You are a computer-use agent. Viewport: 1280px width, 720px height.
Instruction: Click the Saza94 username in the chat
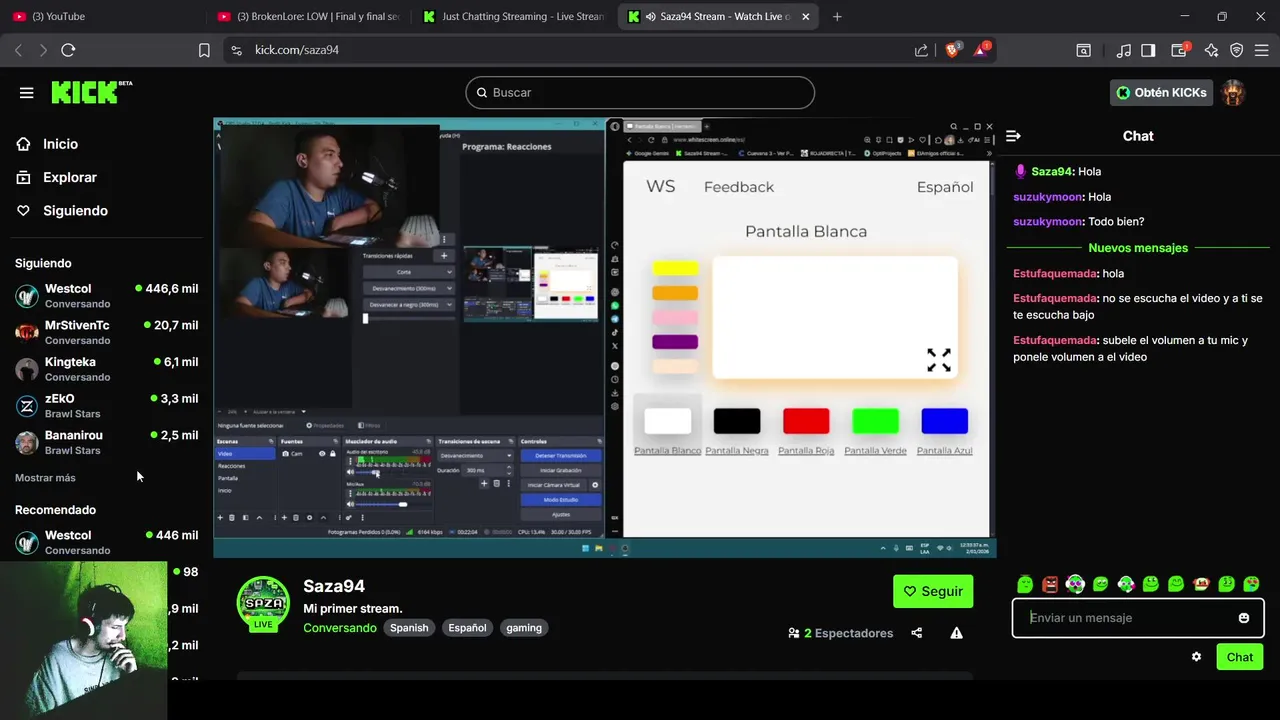[x=1052, y=172]
